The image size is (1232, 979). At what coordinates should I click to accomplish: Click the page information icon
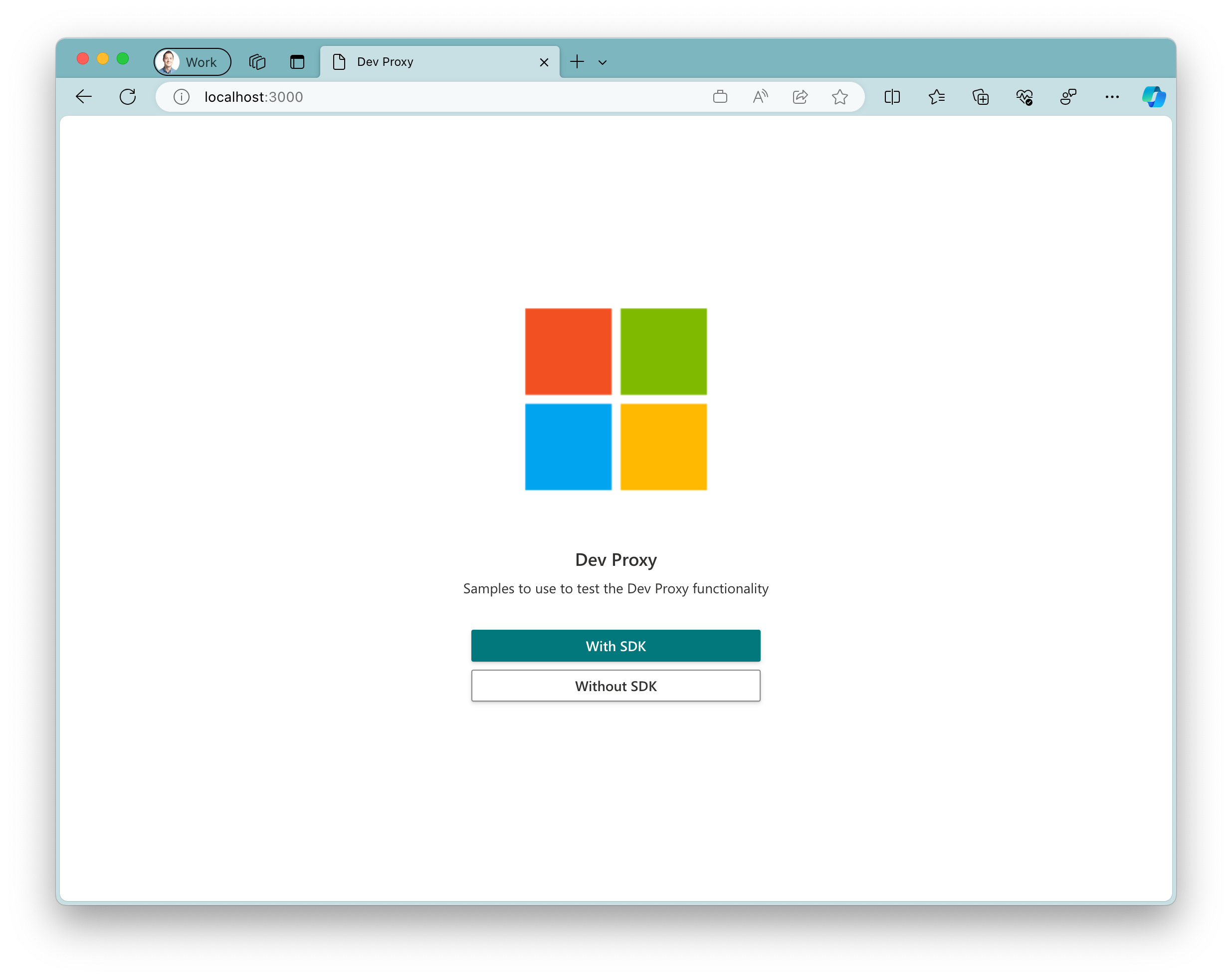coord(180,96)
